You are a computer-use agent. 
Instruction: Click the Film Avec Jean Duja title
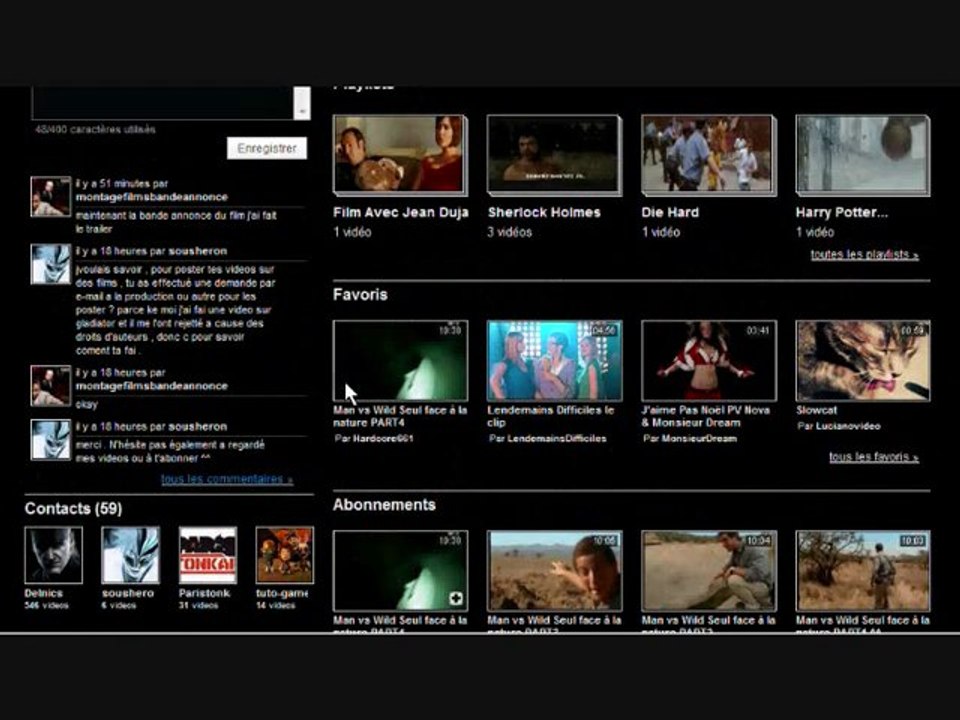[x=400, y=212]
